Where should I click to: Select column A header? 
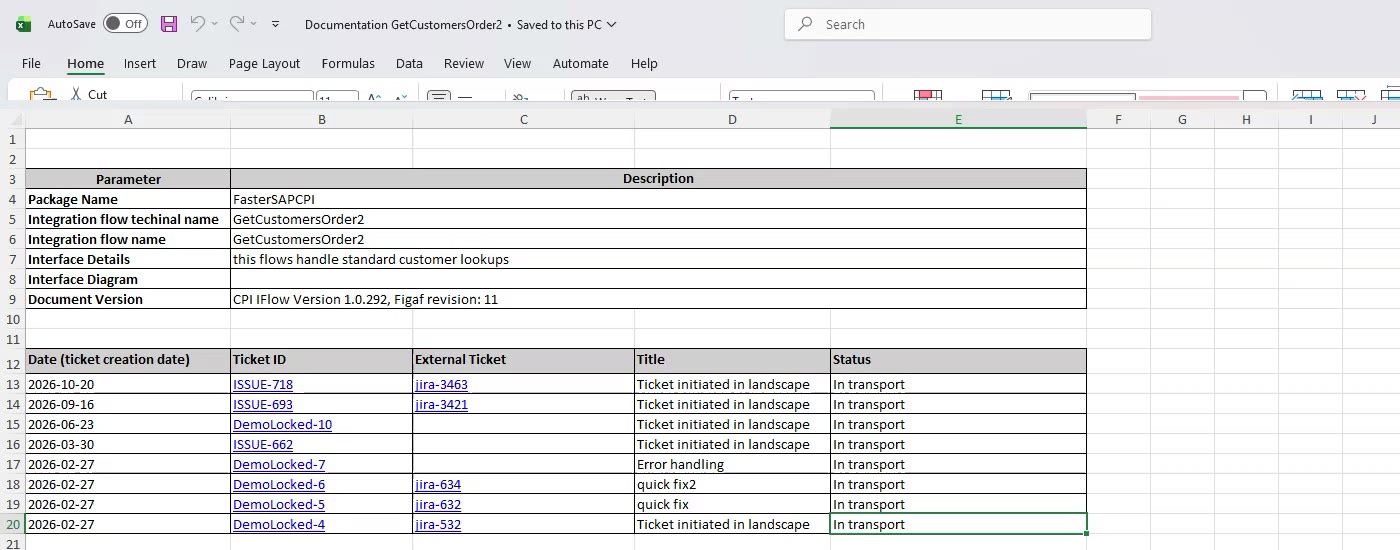tap(128, 119)
